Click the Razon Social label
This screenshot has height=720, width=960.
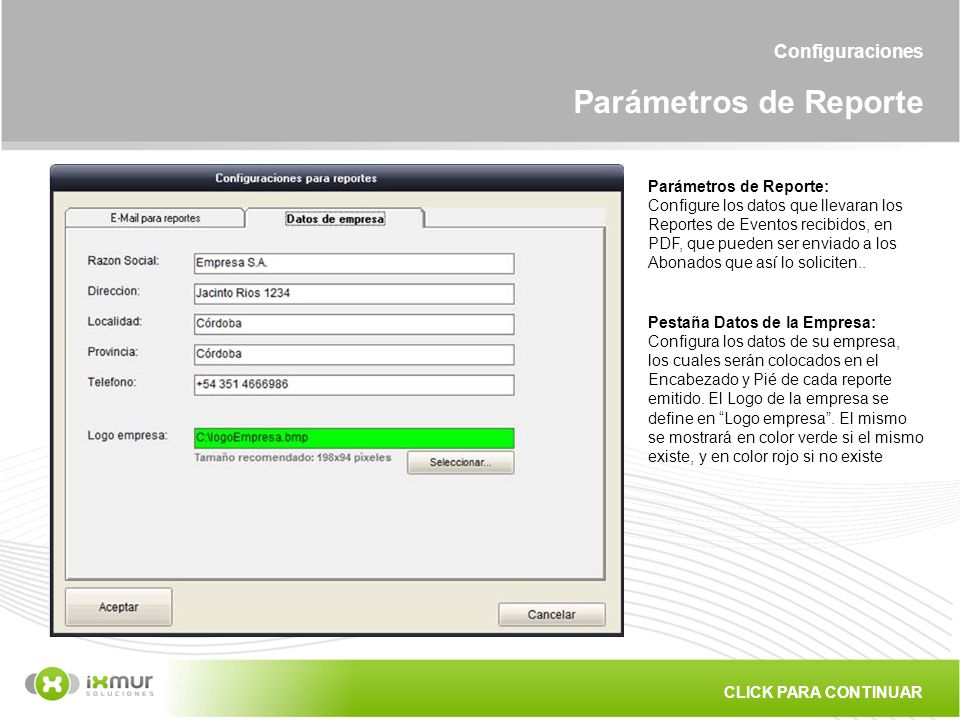(x=123, y=261)
